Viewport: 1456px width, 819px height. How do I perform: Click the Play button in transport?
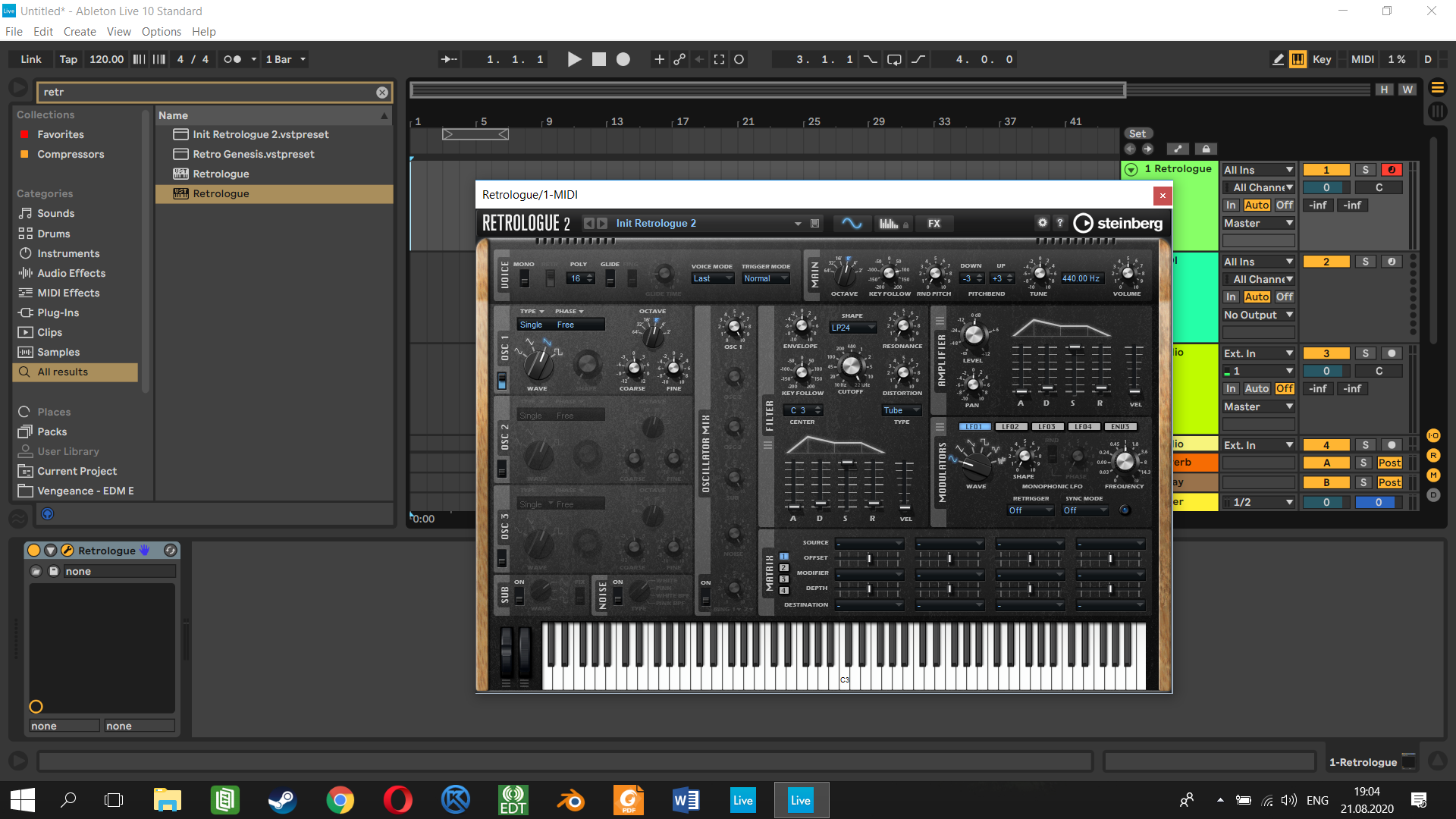coord(574,59)
